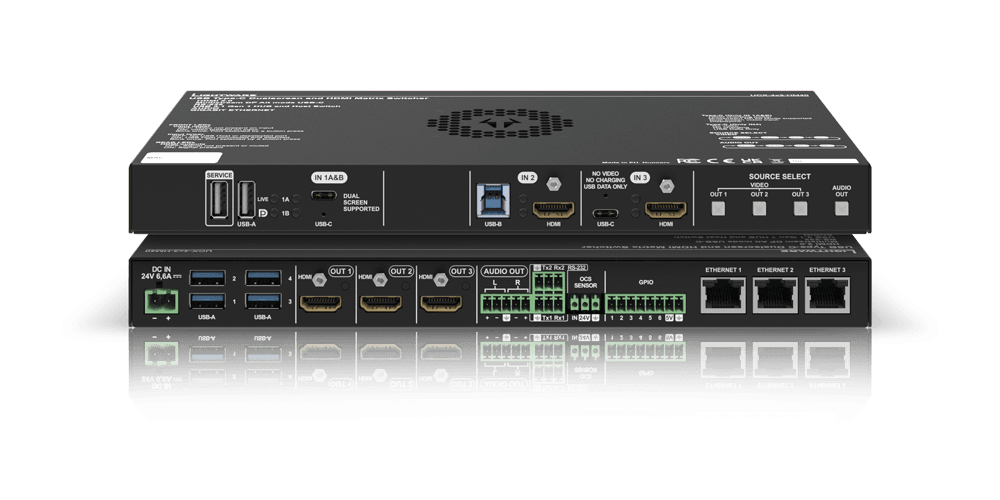Click the DisplayPort logo by the LIVE LED
The width and height of the screenshot is (1000, 500).
click(x=263, y=213)
